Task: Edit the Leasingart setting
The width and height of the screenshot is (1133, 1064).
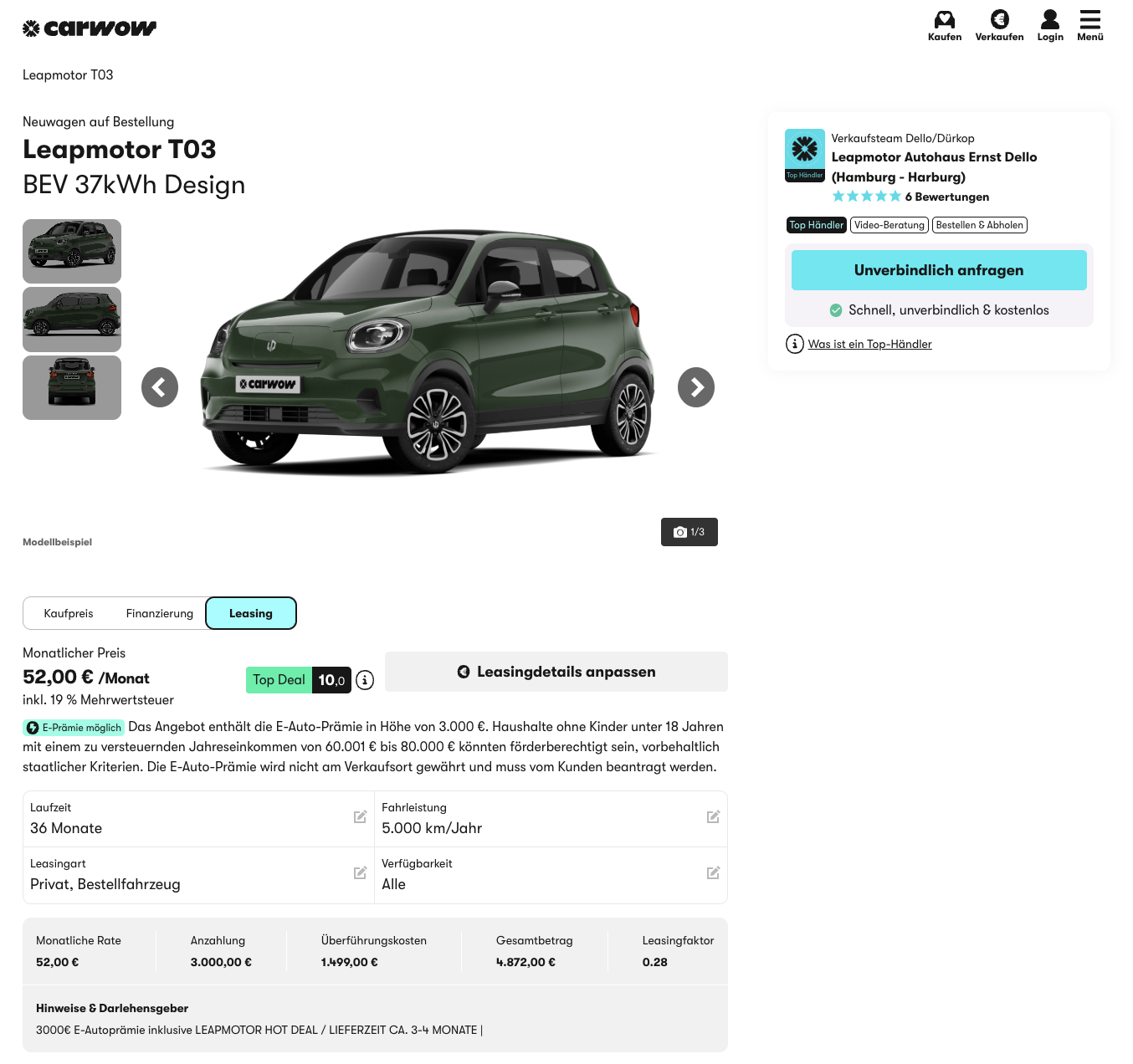Action: 360,873
